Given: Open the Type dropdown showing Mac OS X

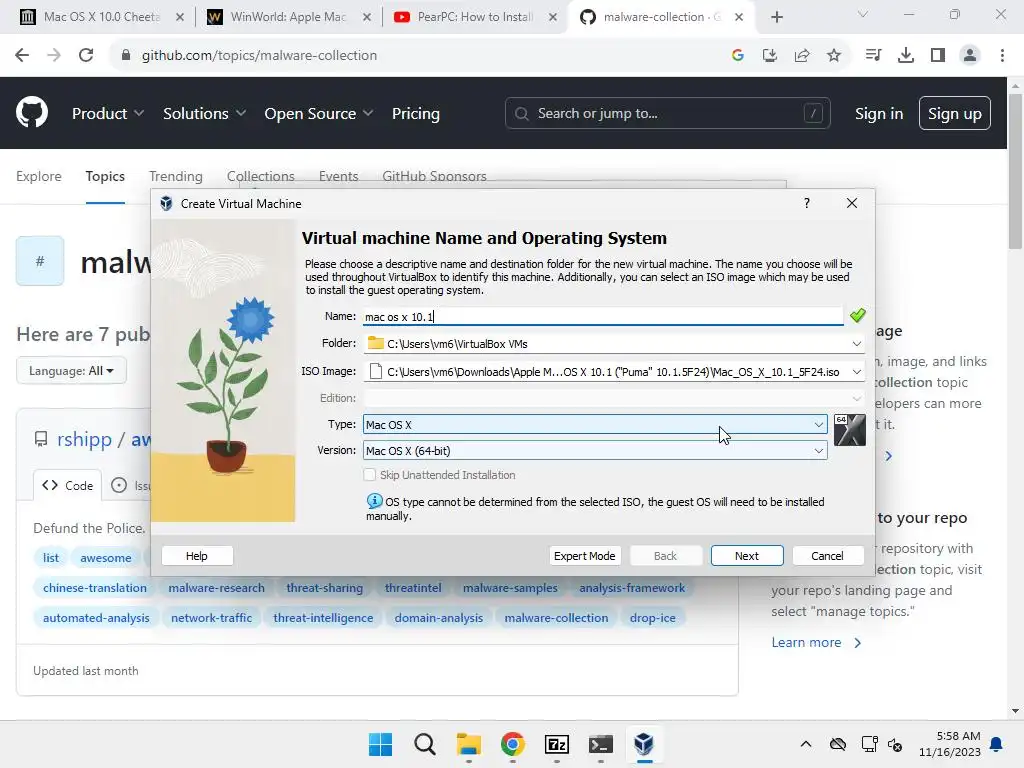Looking at the screenshot, I should 595,424.
